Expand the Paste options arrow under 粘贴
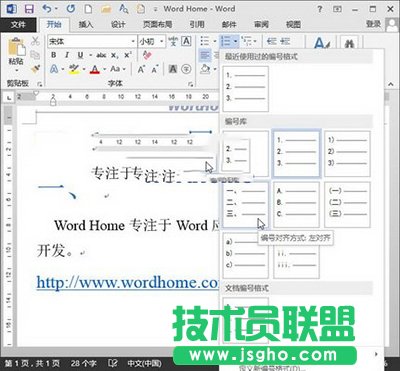400x371 pixels. [16, 71]
